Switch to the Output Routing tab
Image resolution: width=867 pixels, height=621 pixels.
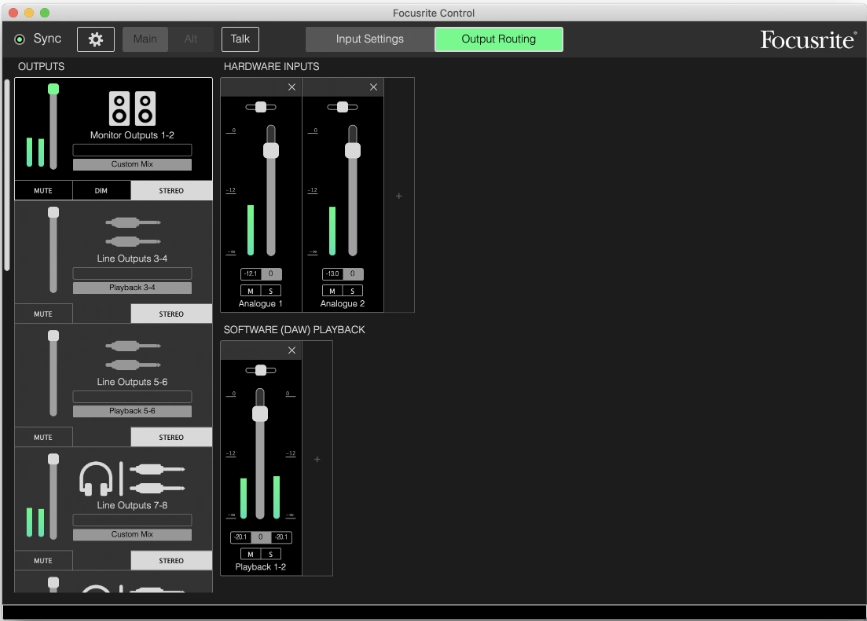click(499, 39)
